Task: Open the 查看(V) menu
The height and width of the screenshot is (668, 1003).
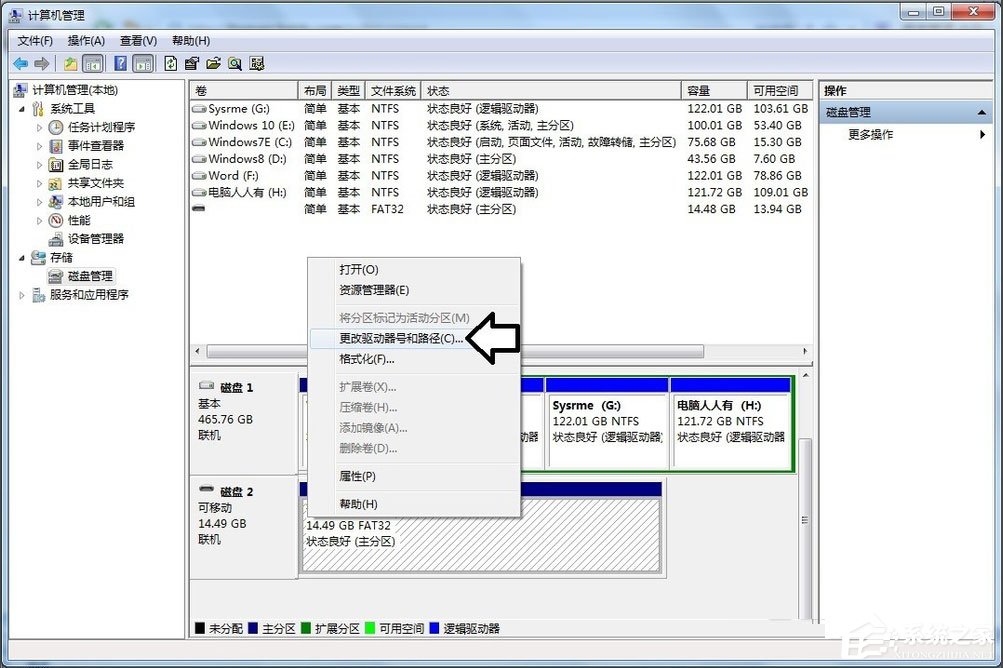Action: pyautogui.click(x=137, y=40)
